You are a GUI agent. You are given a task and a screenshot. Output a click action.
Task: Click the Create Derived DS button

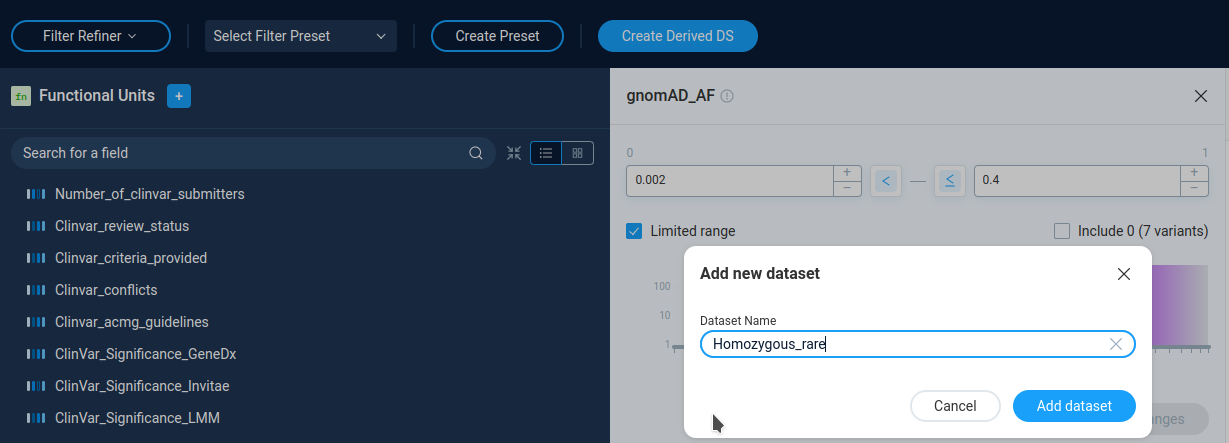(678, 36)
